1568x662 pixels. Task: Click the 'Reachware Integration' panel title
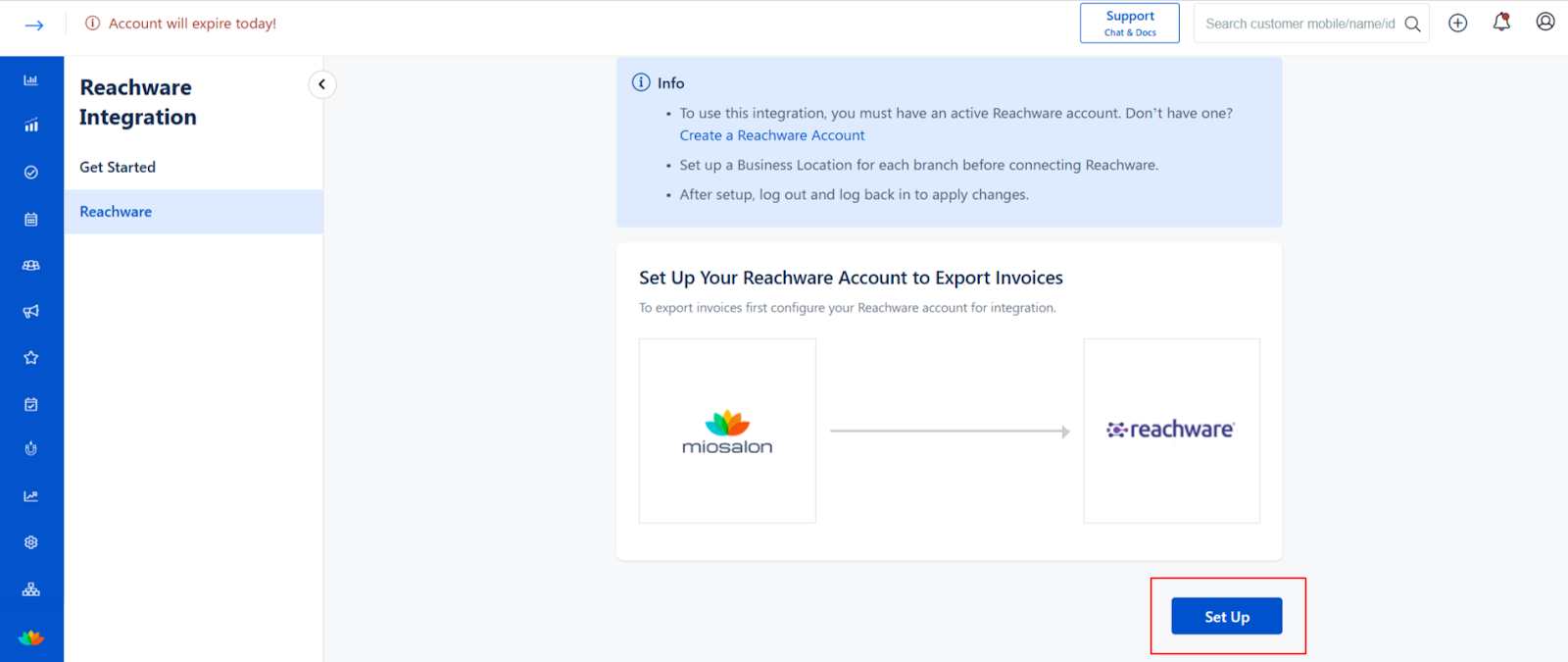(x=138, y=102)
